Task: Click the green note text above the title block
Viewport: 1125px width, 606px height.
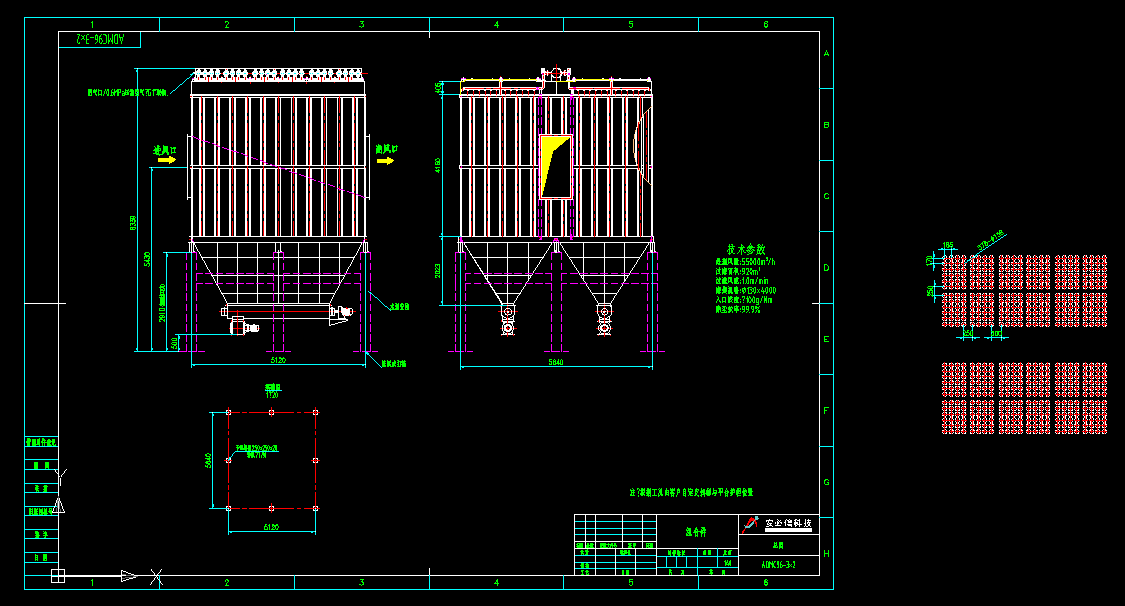Action: point(690,493)
